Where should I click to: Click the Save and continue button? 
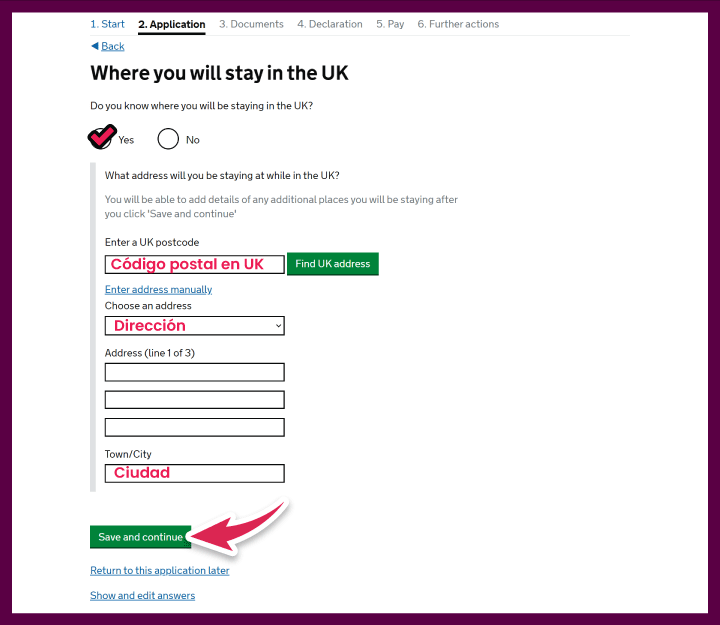[141, 537]
